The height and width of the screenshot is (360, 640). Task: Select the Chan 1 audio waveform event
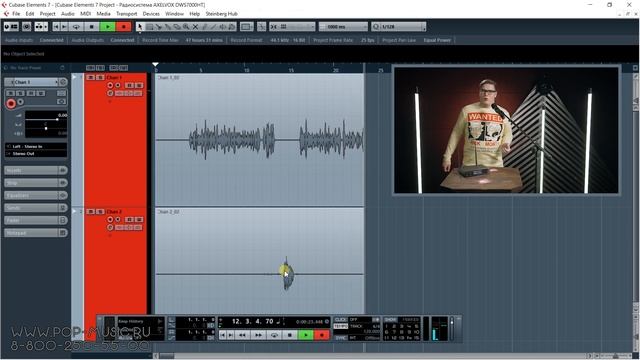pyautogui.click(x=260, y=140)
